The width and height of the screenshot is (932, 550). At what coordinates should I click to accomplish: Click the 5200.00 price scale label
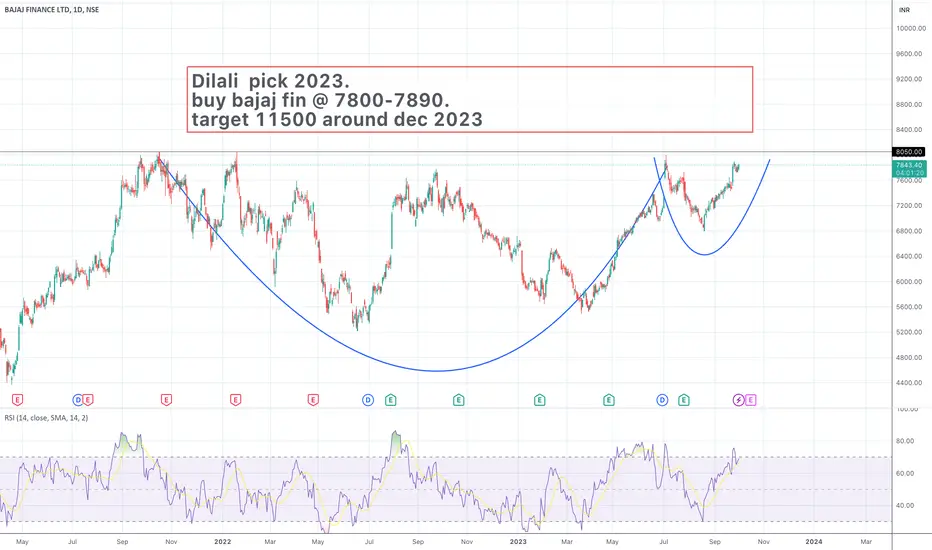[x=909, y=332]
